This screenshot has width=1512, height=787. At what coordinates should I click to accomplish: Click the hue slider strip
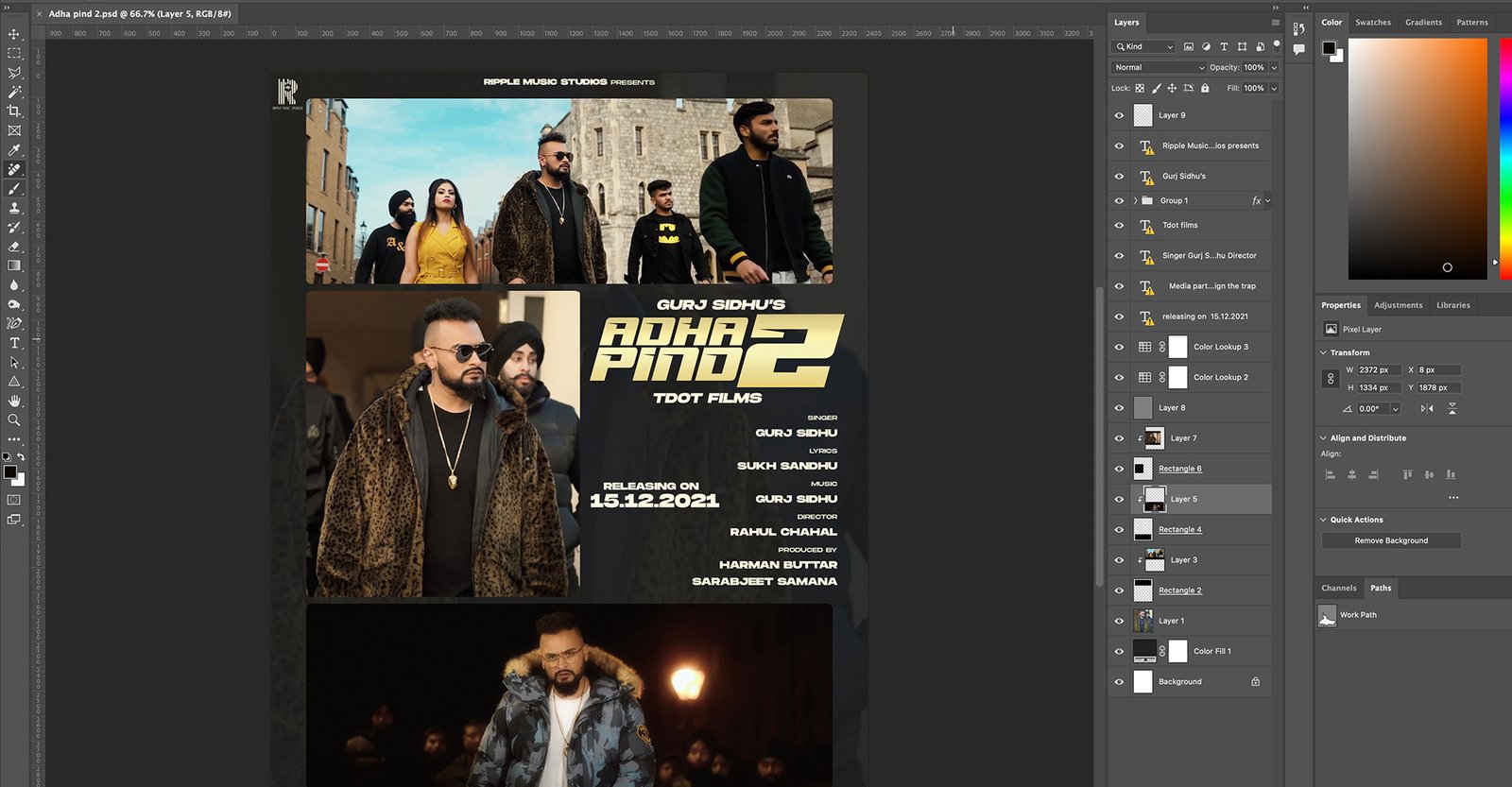tap(1505, 159)
